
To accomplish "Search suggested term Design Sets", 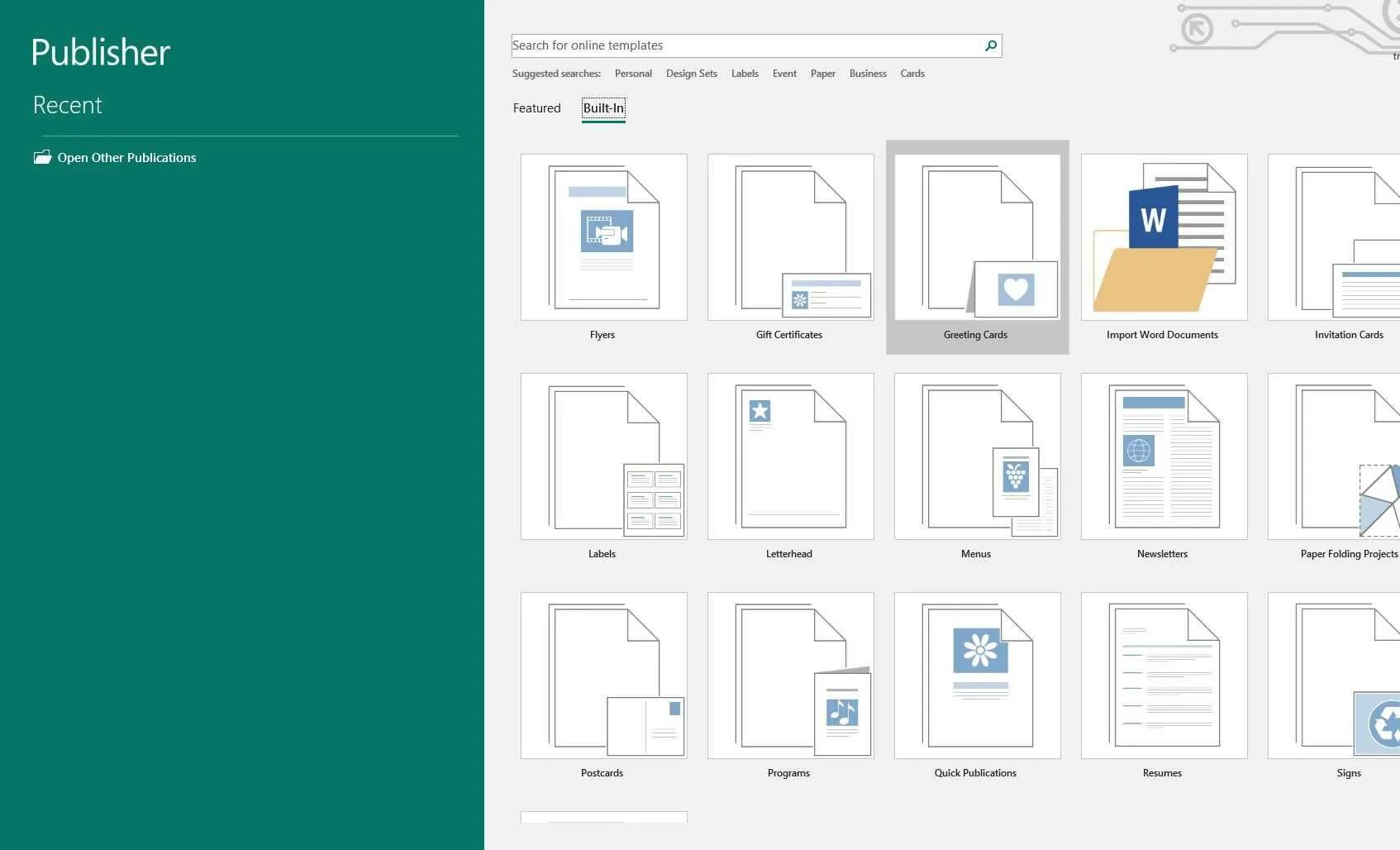I will 692,74.
